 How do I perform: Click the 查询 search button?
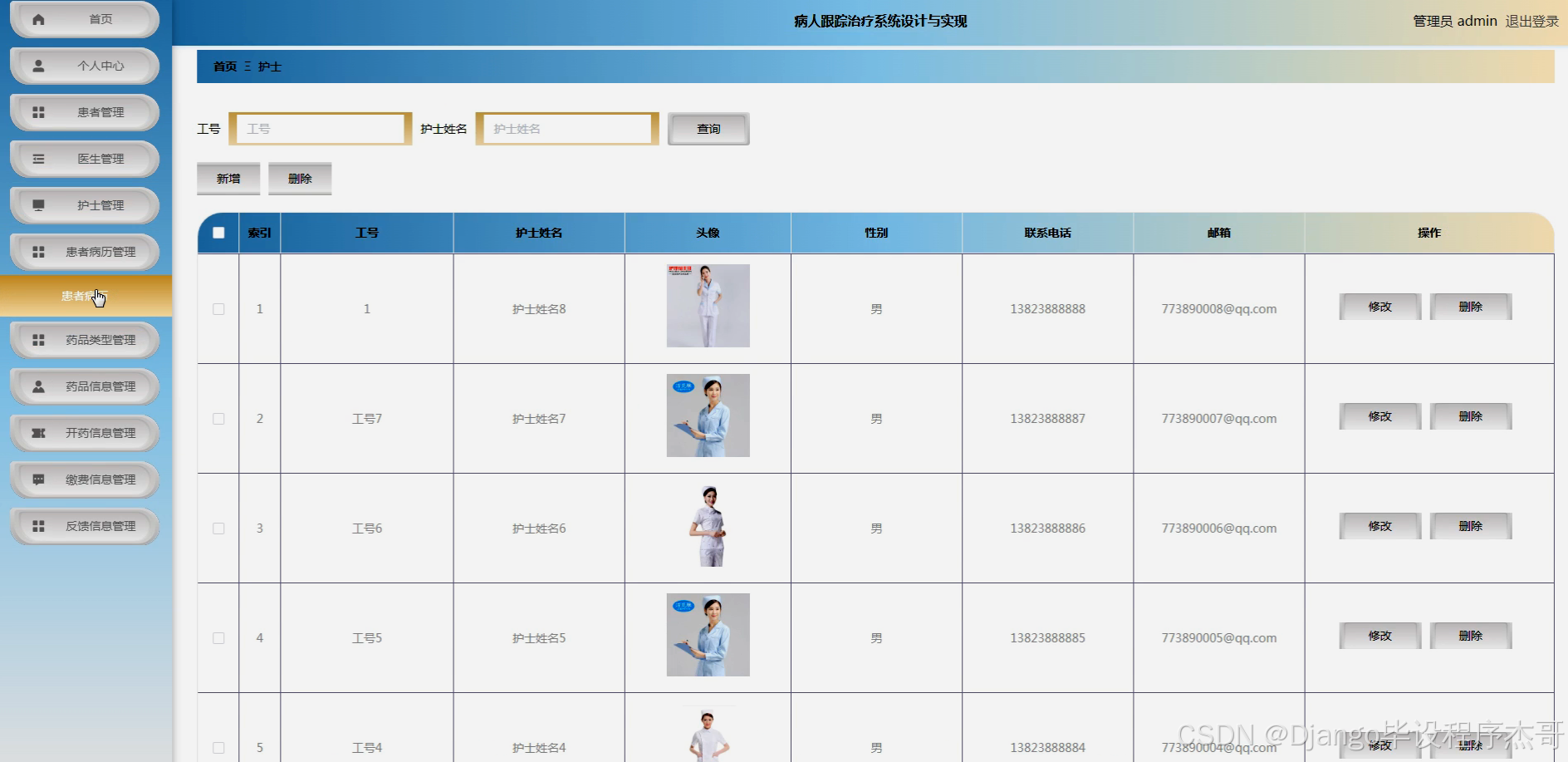pos(708,129)
